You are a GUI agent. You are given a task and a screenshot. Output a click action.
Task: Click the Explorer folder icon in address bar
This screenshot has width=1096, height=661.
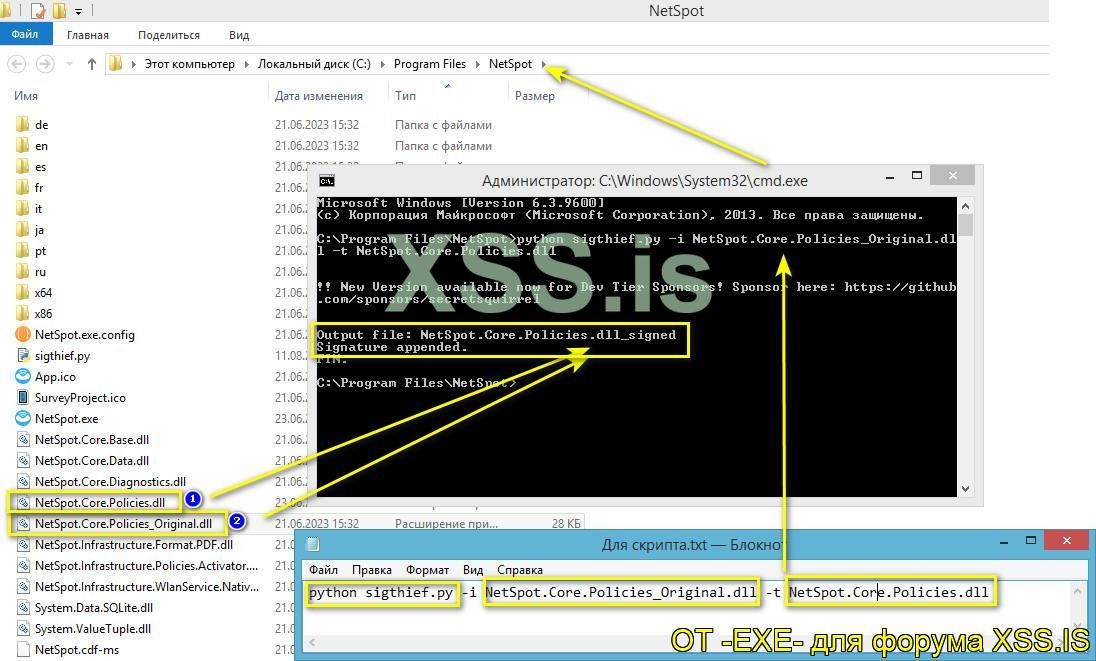pyautogui.click(x=115, y=64)
